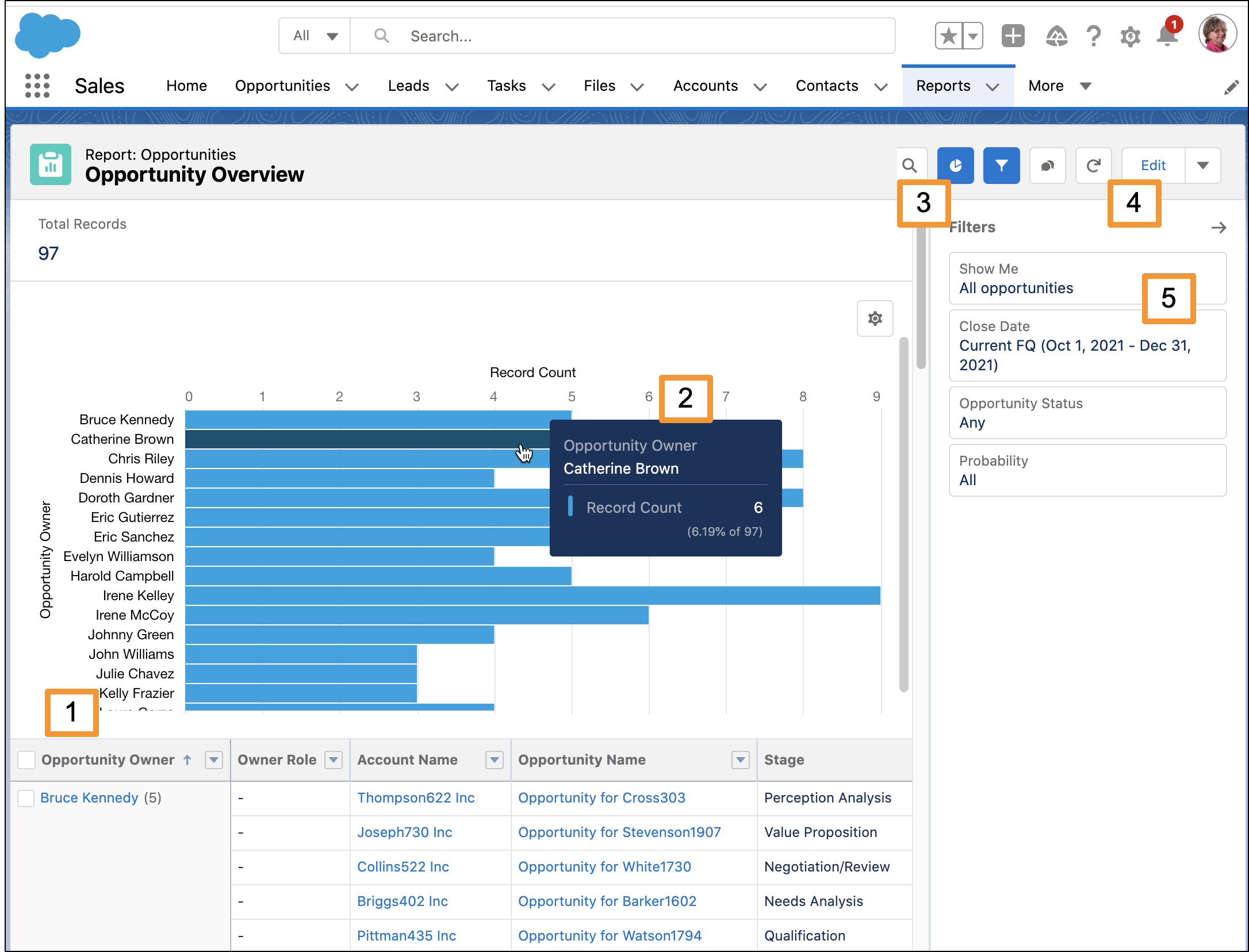Open Trailhead help question mark icon
This screenshot has width=1249, height=952.
coord(1093,36)
